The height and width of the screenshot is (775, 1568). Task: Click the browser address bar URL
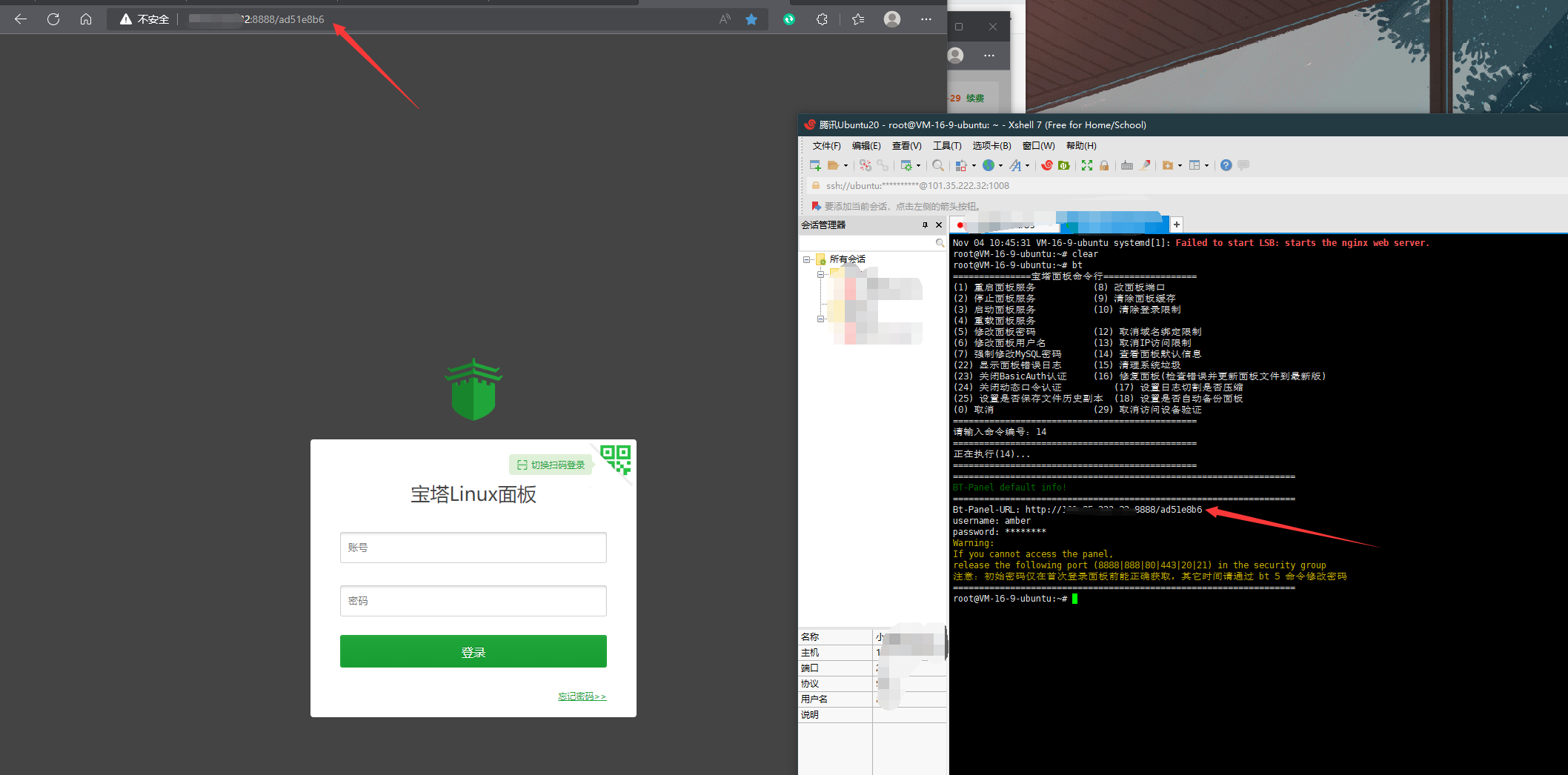256,19
